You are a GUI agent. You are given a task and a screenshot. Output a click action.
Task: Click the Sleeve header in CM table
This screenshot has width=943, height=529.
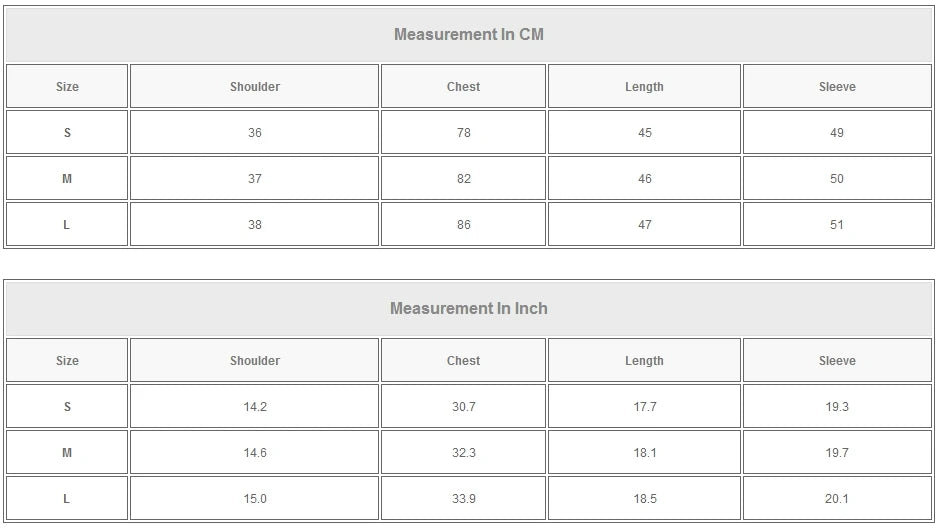(x=837, y=87)
